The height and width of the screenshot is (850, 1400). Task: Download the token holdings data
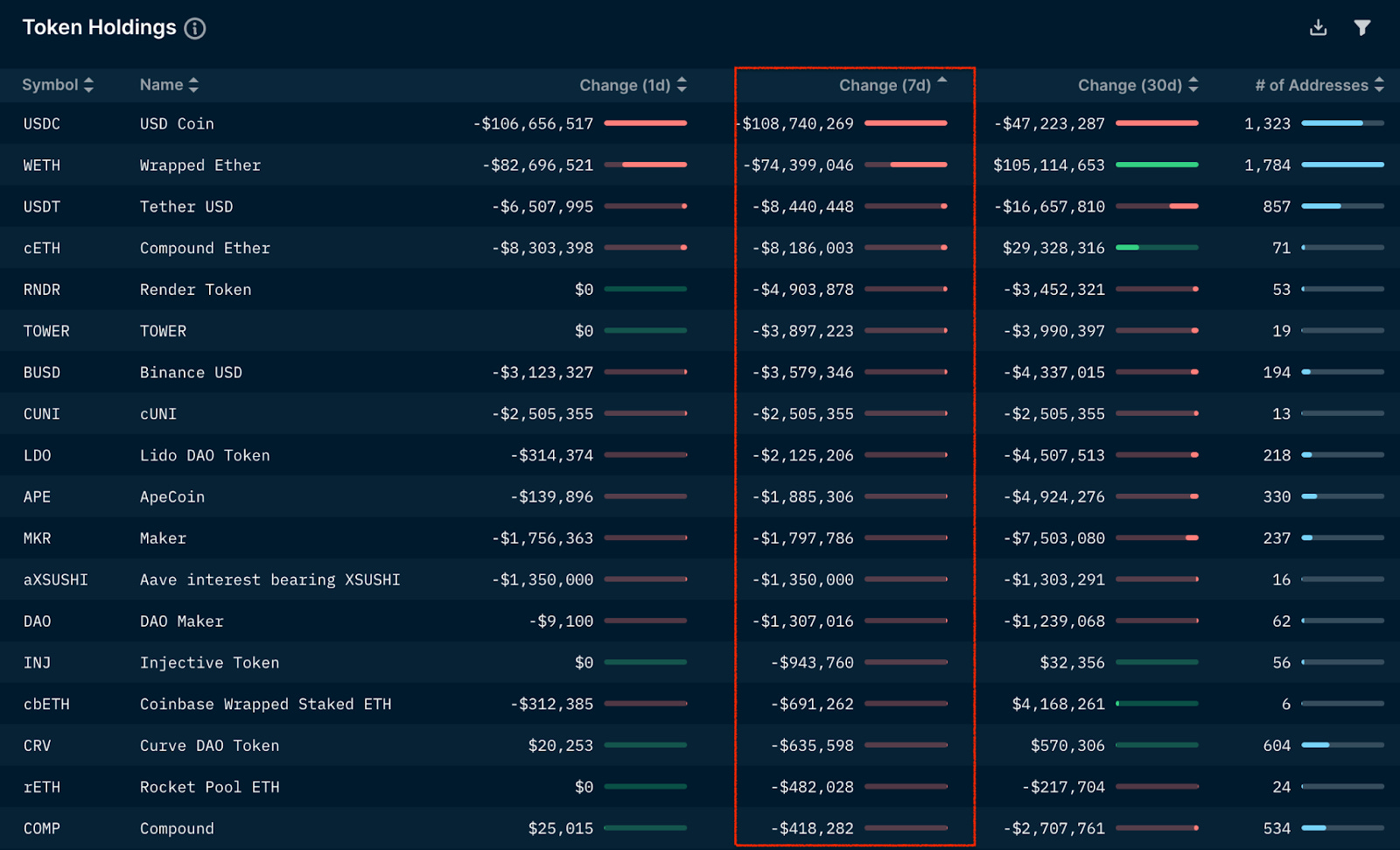coord(1318,28)
